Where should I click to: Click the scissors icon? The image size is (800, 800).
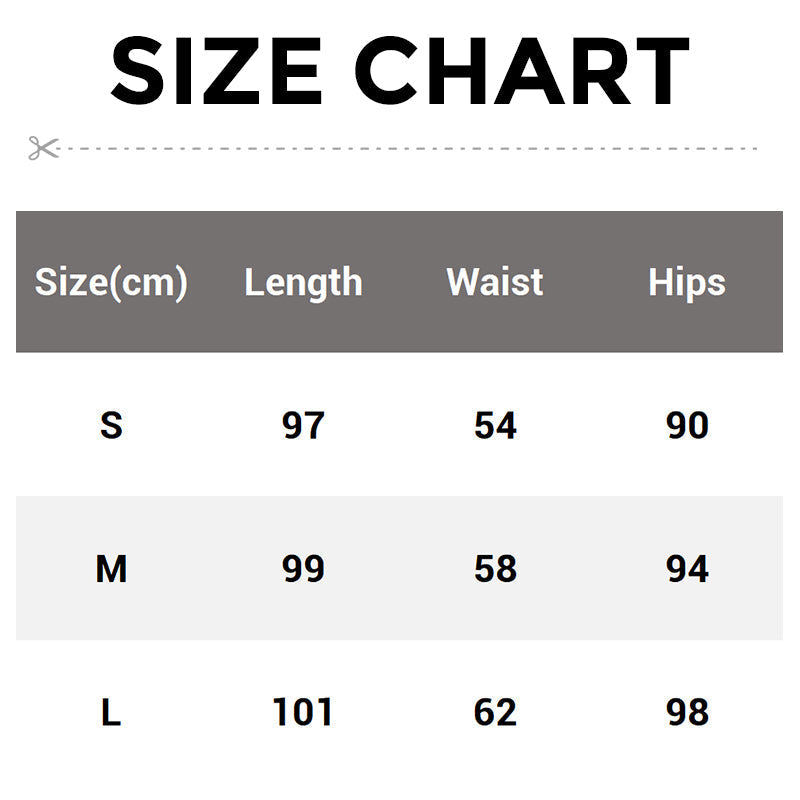pyautogui.click(x=44, y=148)
